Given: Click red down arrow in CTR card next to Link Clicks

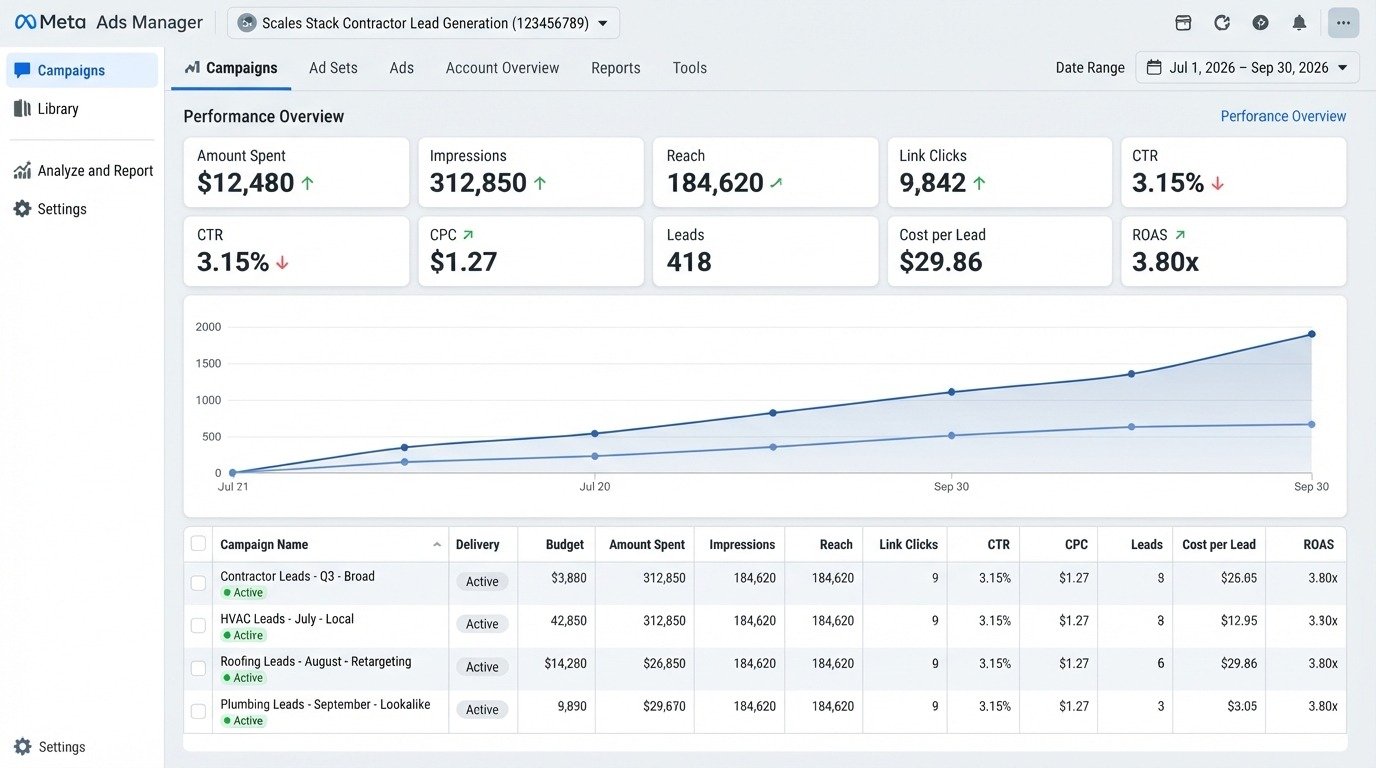Looking at the screenshot, I should pyautogui.click(x=1217, y=183).
